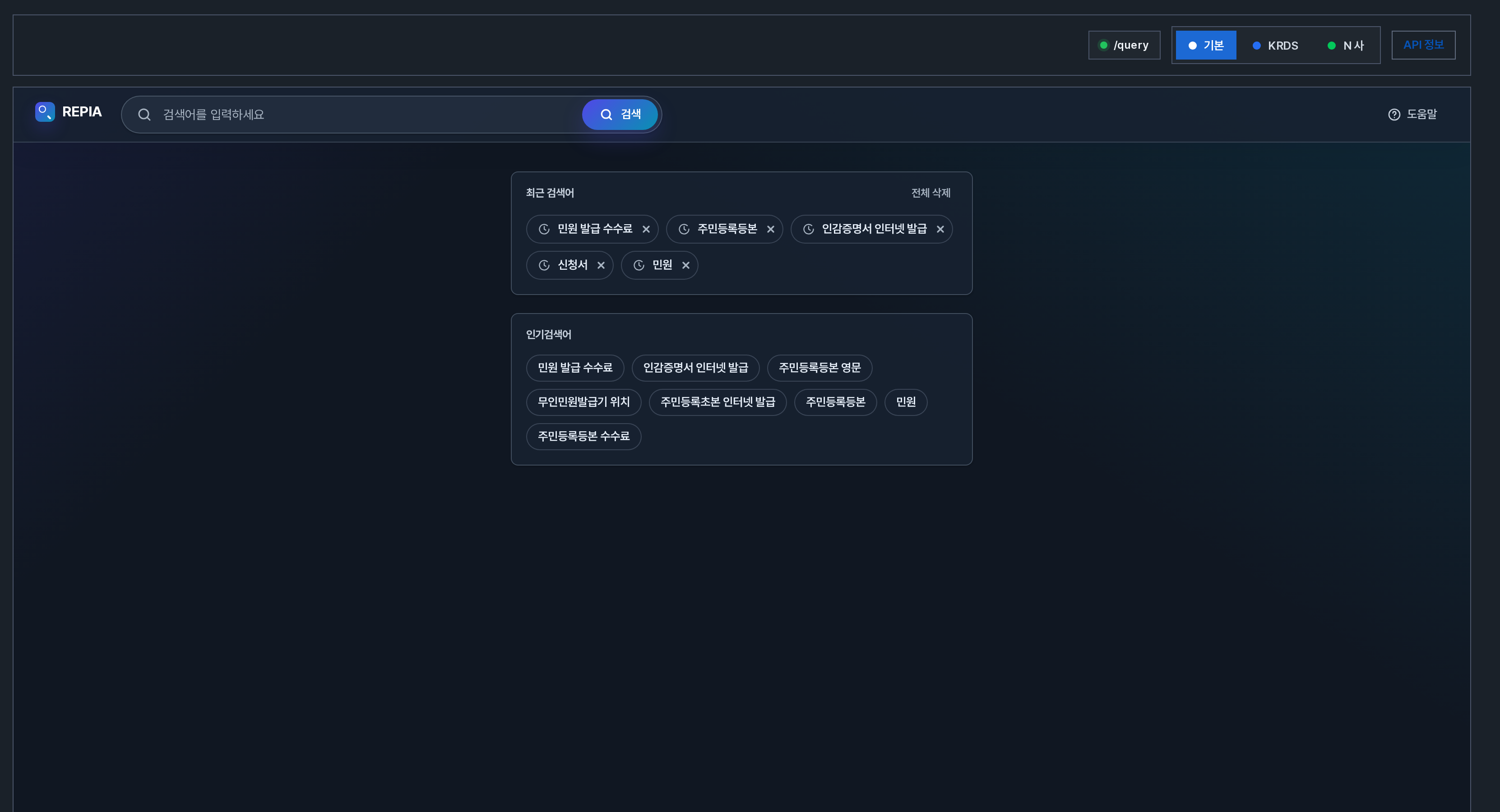Choose popular keyword 주민등록등본 수수료
The width and height of the screenshot is (1500, 812).
pos(583,437)
